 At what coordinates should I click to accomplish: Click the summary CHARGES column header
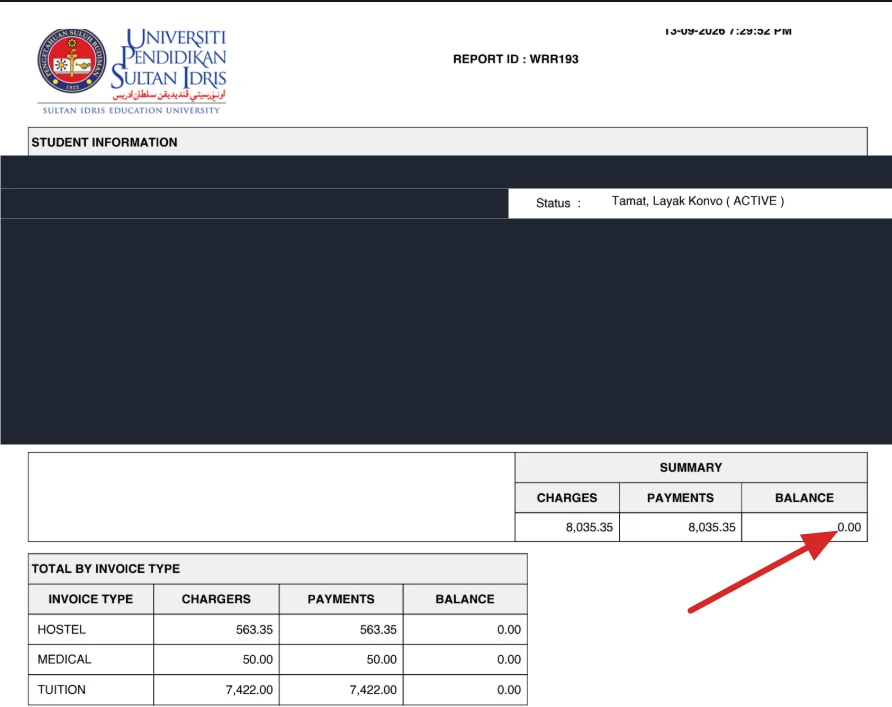[x=567, y=498]
